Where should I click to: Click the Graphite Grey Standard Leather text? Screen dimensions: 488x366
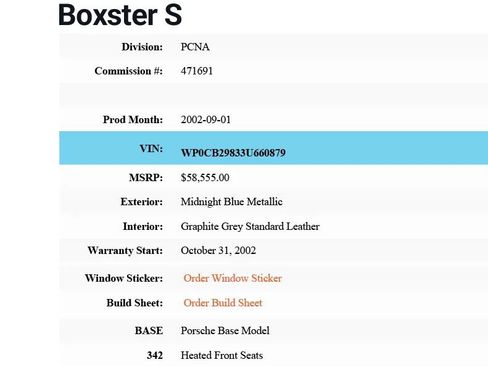coord(250,226)
